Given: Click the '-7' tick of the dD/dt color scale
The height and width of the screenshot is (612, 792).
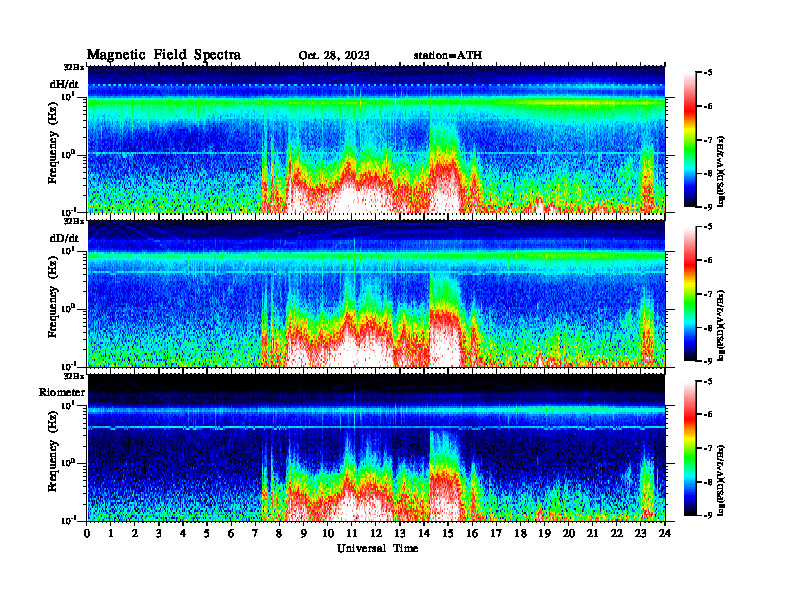Looking at the screenshot, I should pyautogui.click(x=707, y=294).
